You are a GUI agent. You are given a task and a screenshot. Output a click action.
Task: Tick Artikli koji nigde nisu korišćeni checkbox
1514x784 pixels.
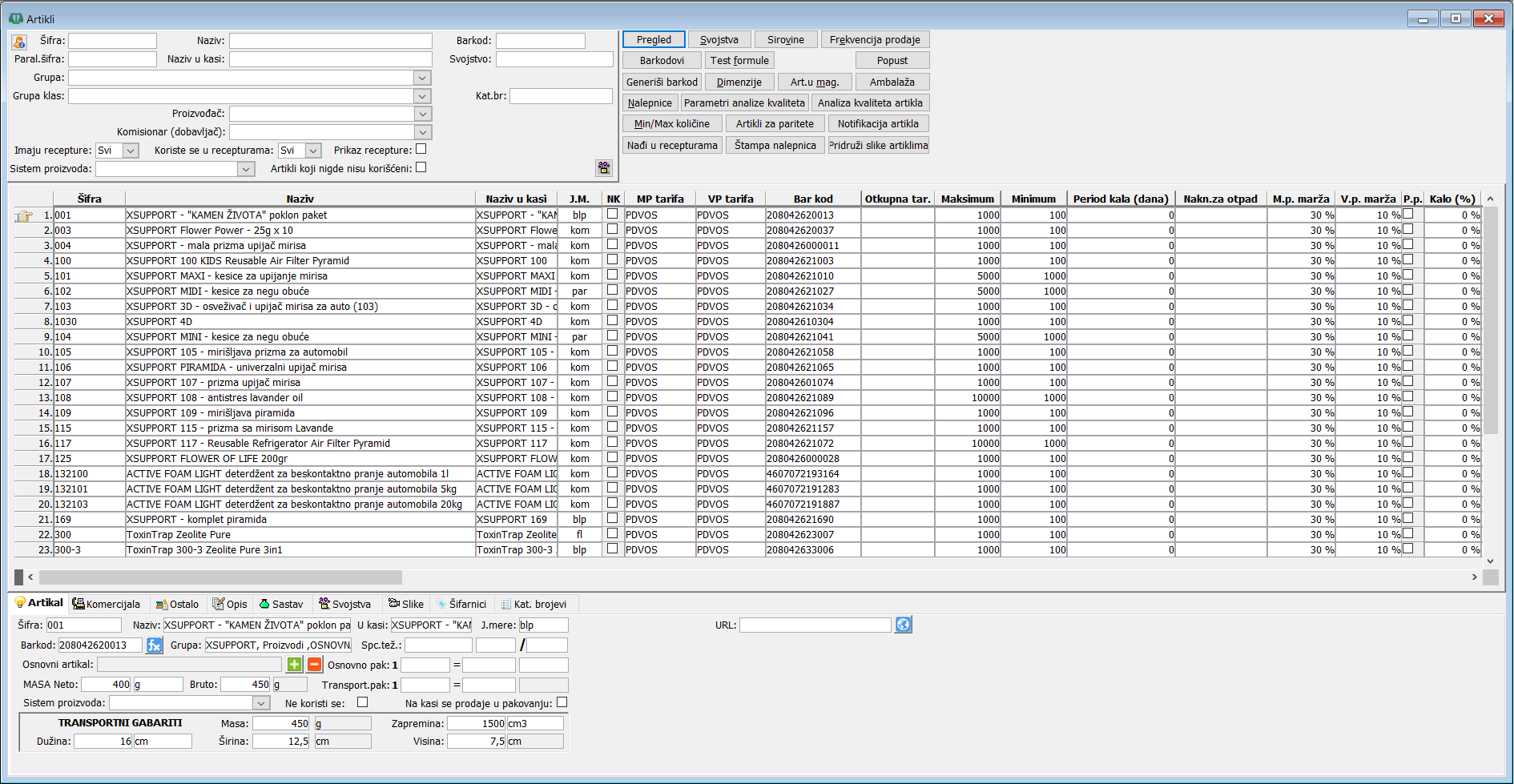421,167
